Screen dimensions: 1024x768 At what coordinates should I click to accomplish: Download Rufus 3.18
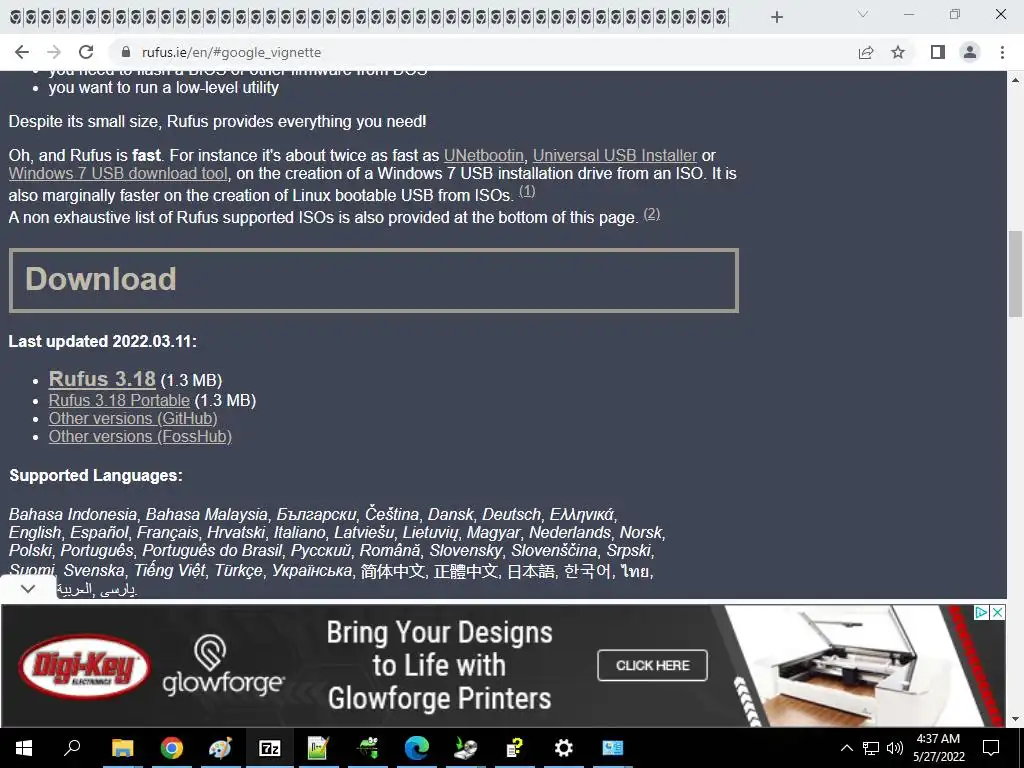point(102,379)
